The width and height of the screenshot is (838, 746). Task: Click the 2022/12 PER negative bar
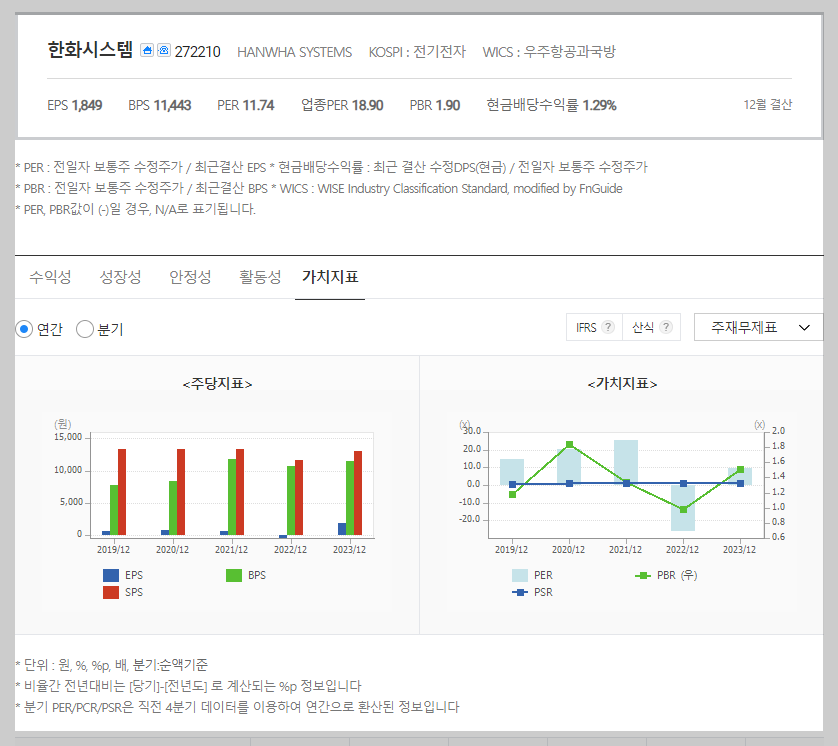pyautogui.click(x=683, y=508)
